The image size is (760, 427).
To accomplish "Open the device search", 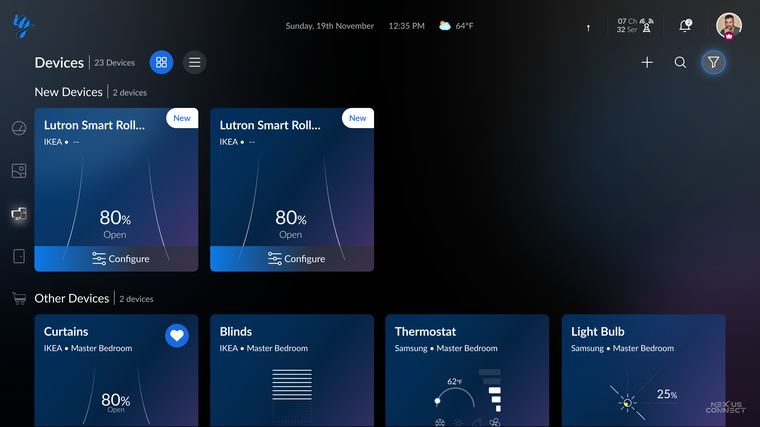I will [x=680, y=63].
